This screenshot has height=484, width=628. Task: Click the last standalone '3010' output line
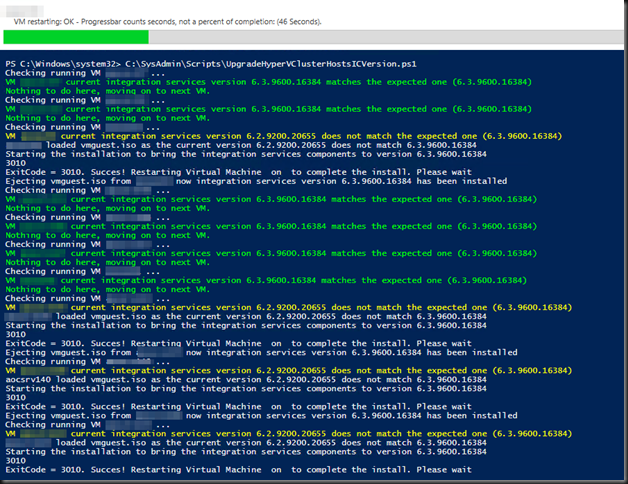tap(16, 461)
